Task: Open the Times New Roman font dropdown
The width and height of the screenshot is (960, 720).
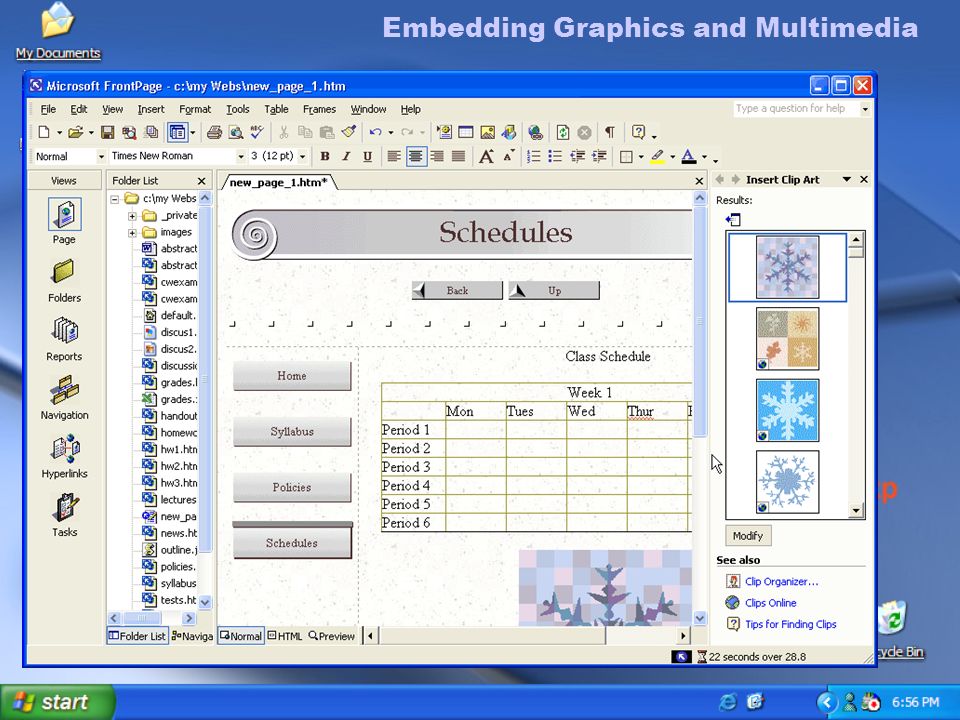Action: pyautogui.click(x=241, y=157)
